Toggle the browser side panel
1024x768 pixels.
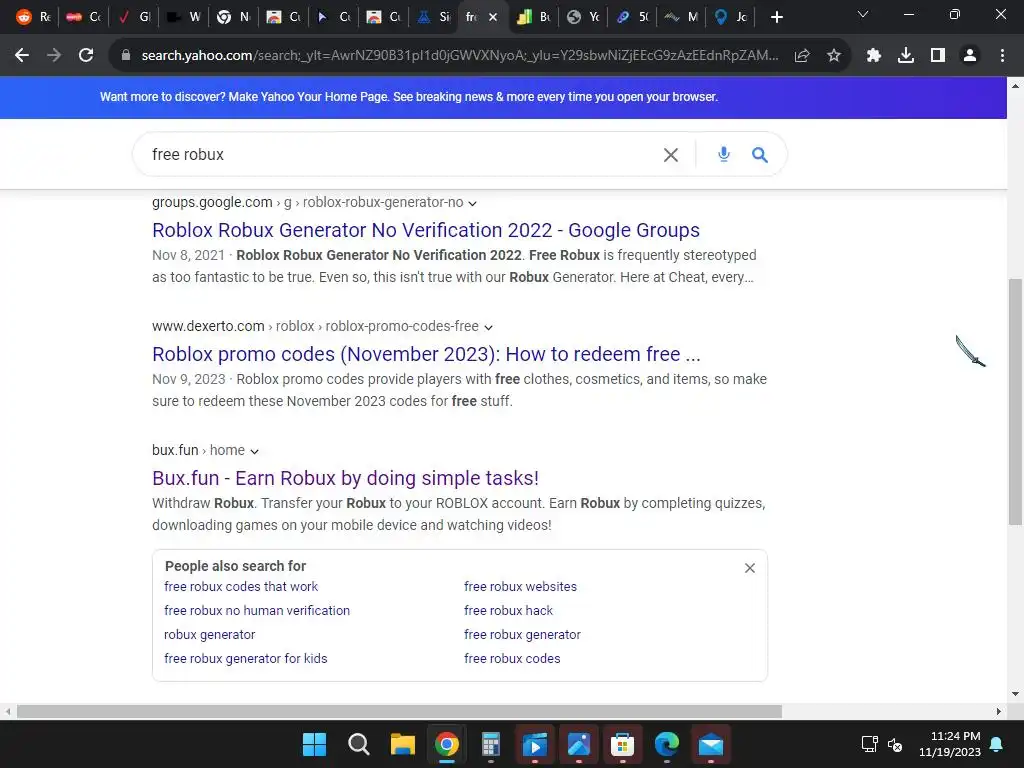[938, 56]
